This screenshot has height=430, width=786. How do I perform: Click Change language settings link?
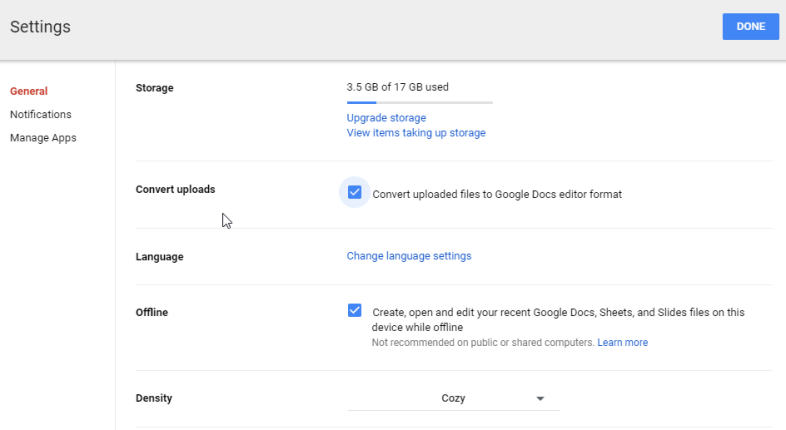tap(409, 256)
